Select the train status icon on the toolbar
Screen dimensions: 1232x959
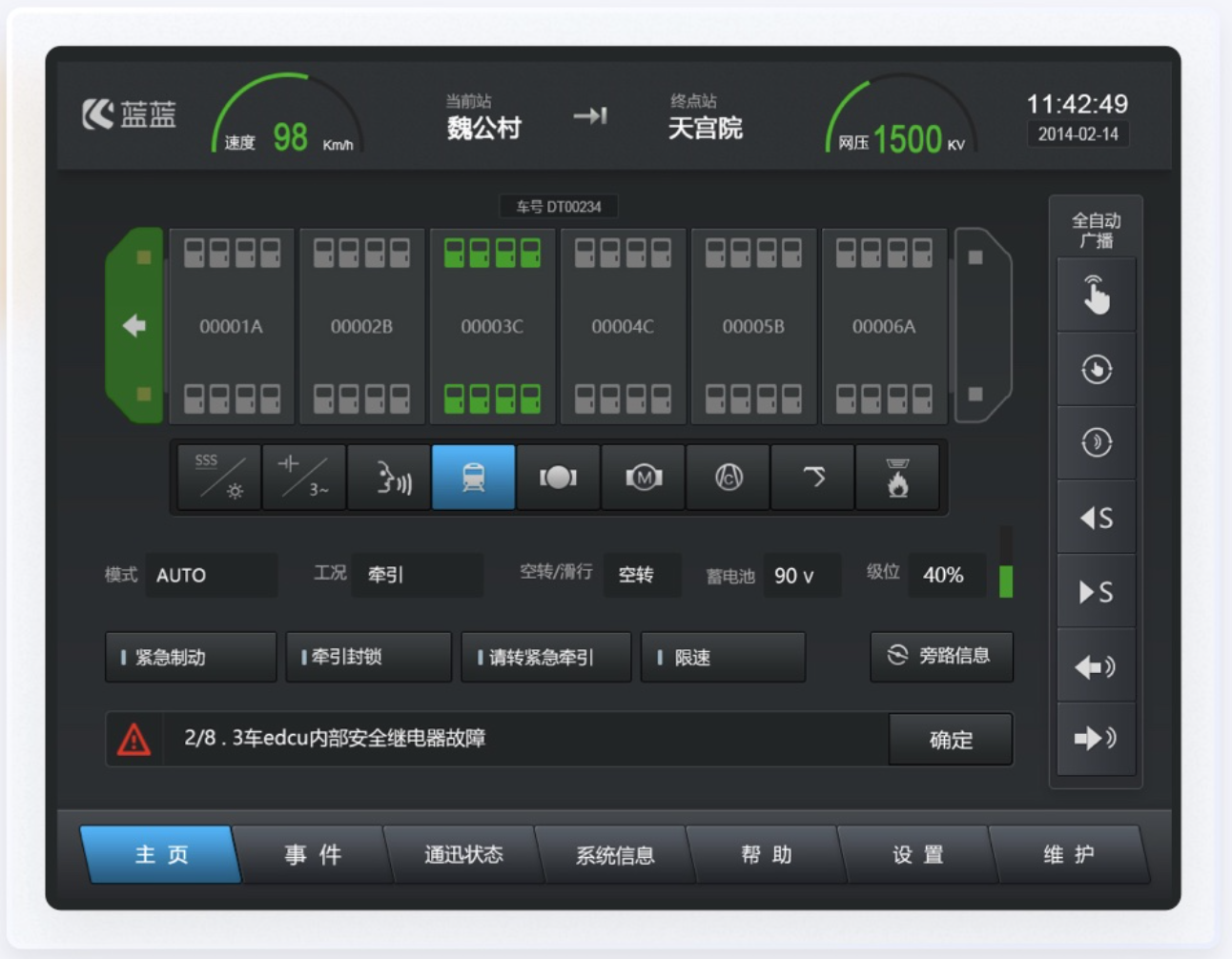tap(473, 477)
